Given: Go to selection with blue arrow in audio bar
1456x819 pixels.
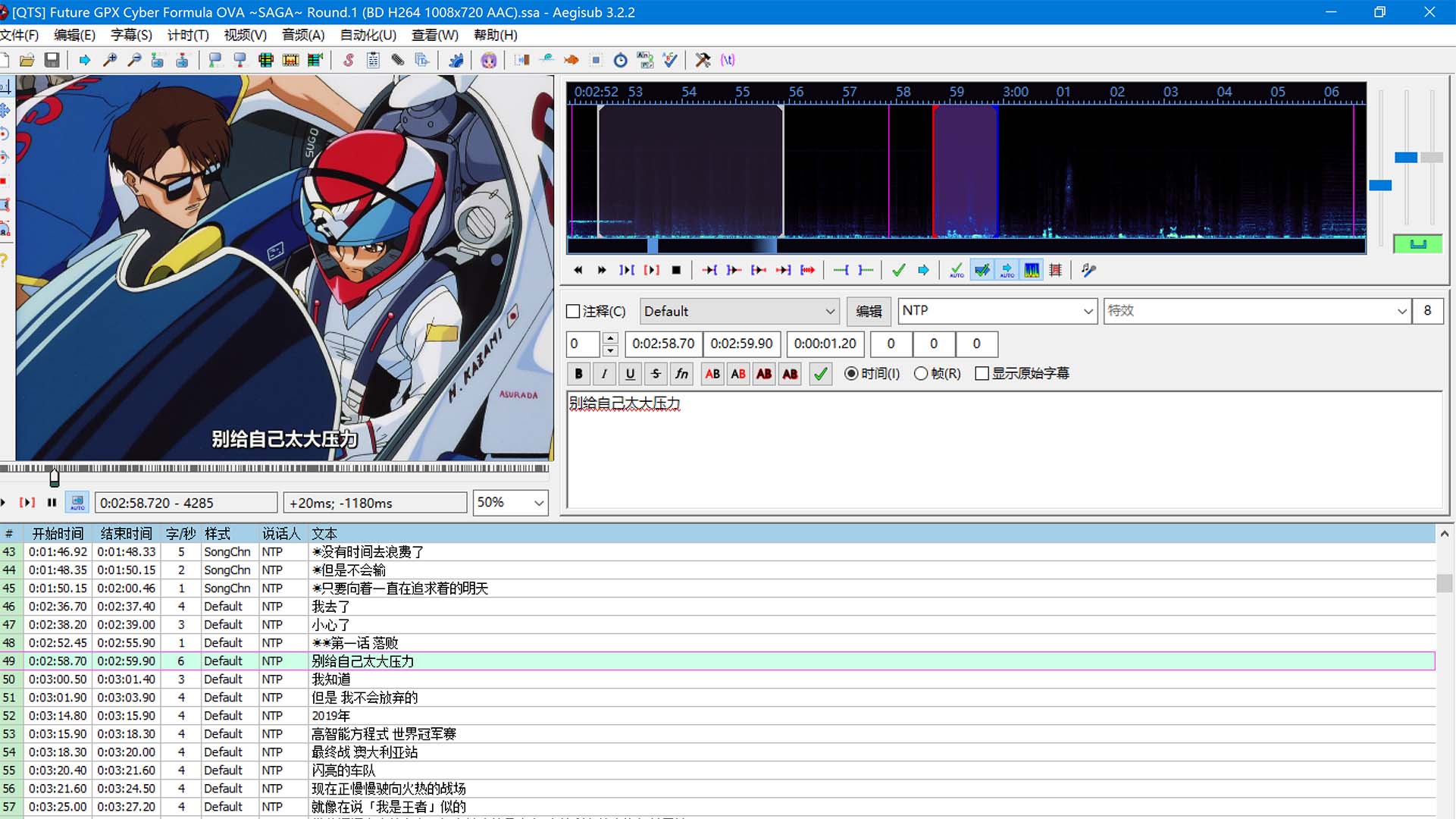Looking at the screenshot, I should pyautogui.click(x=923, y=270).
